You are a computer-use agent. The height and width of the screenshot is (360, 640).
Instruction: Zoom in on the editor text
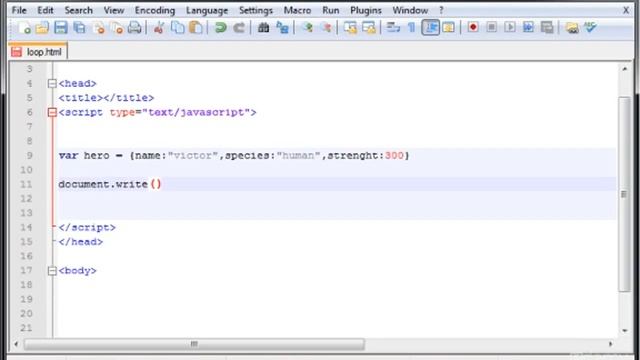click(x=307, y=27)
